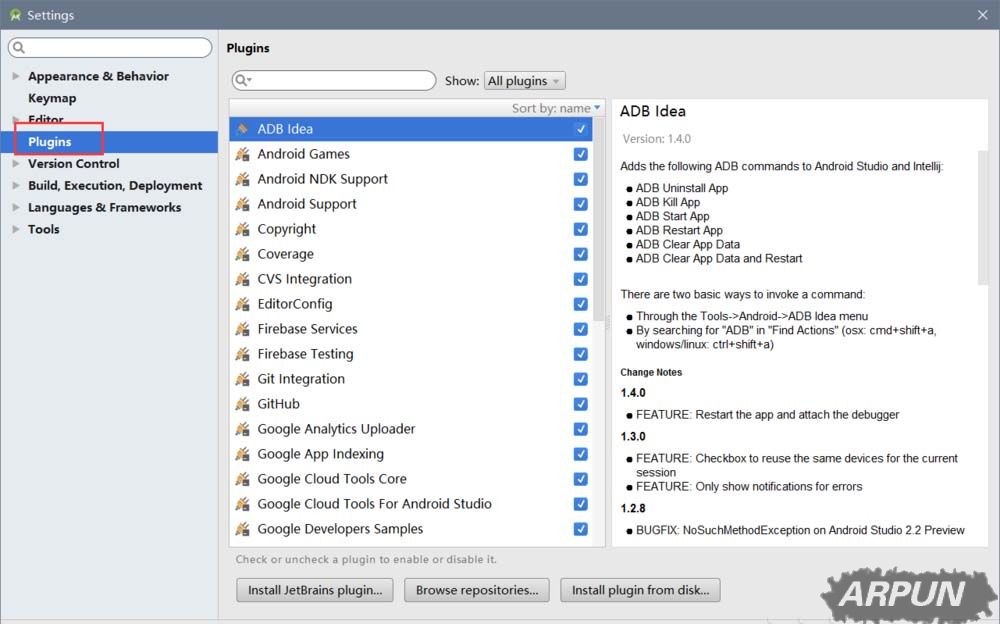
Task: Click the magnifier in the settings search box
Action: click(x=17, y=47)
